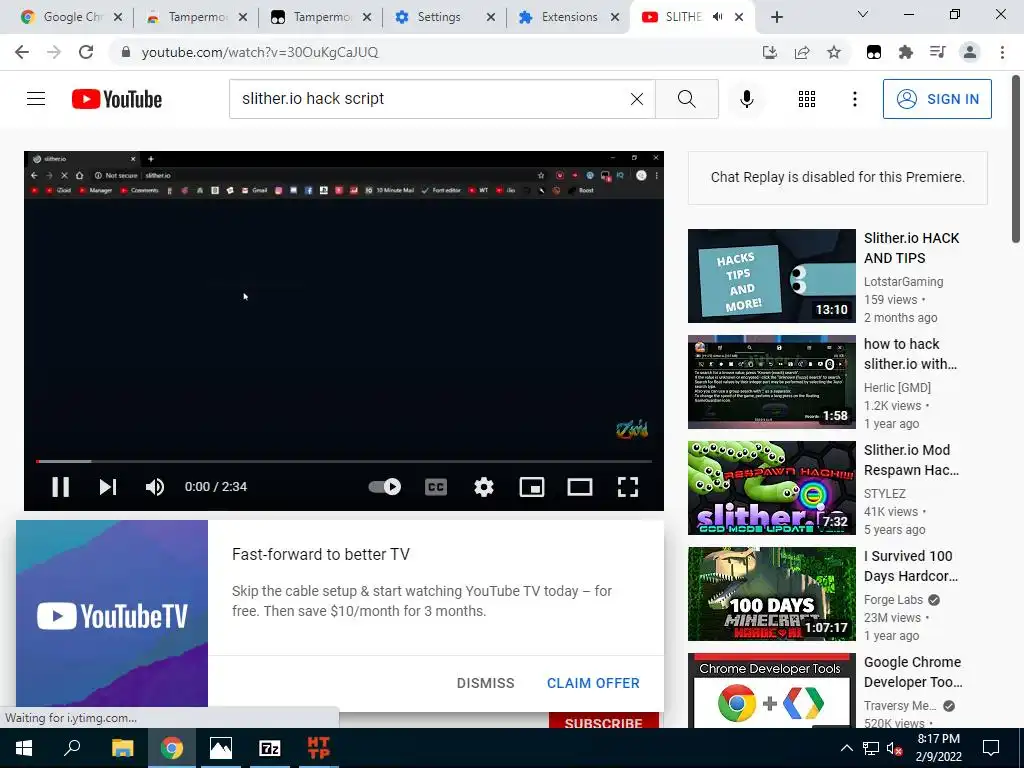This screenshot has width=1024, height=768.
Task: Install app icon in address bar
Action: point(770,52)
